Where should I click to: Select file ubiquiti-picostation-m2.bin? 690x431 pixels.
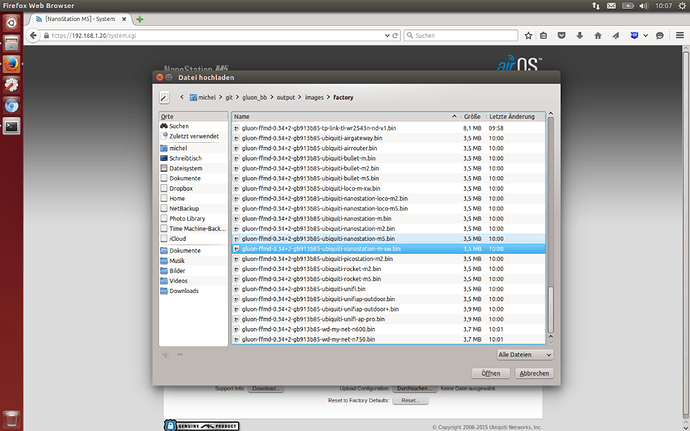click(x=389, y=259)
